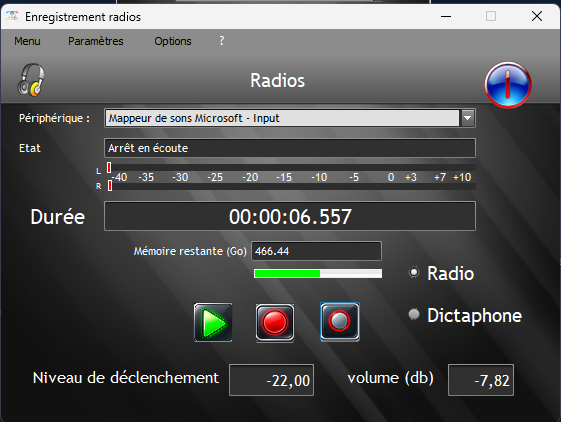Click the app icon in the title bar
Viewport: 561px width, 422px height.
point(12,16)
